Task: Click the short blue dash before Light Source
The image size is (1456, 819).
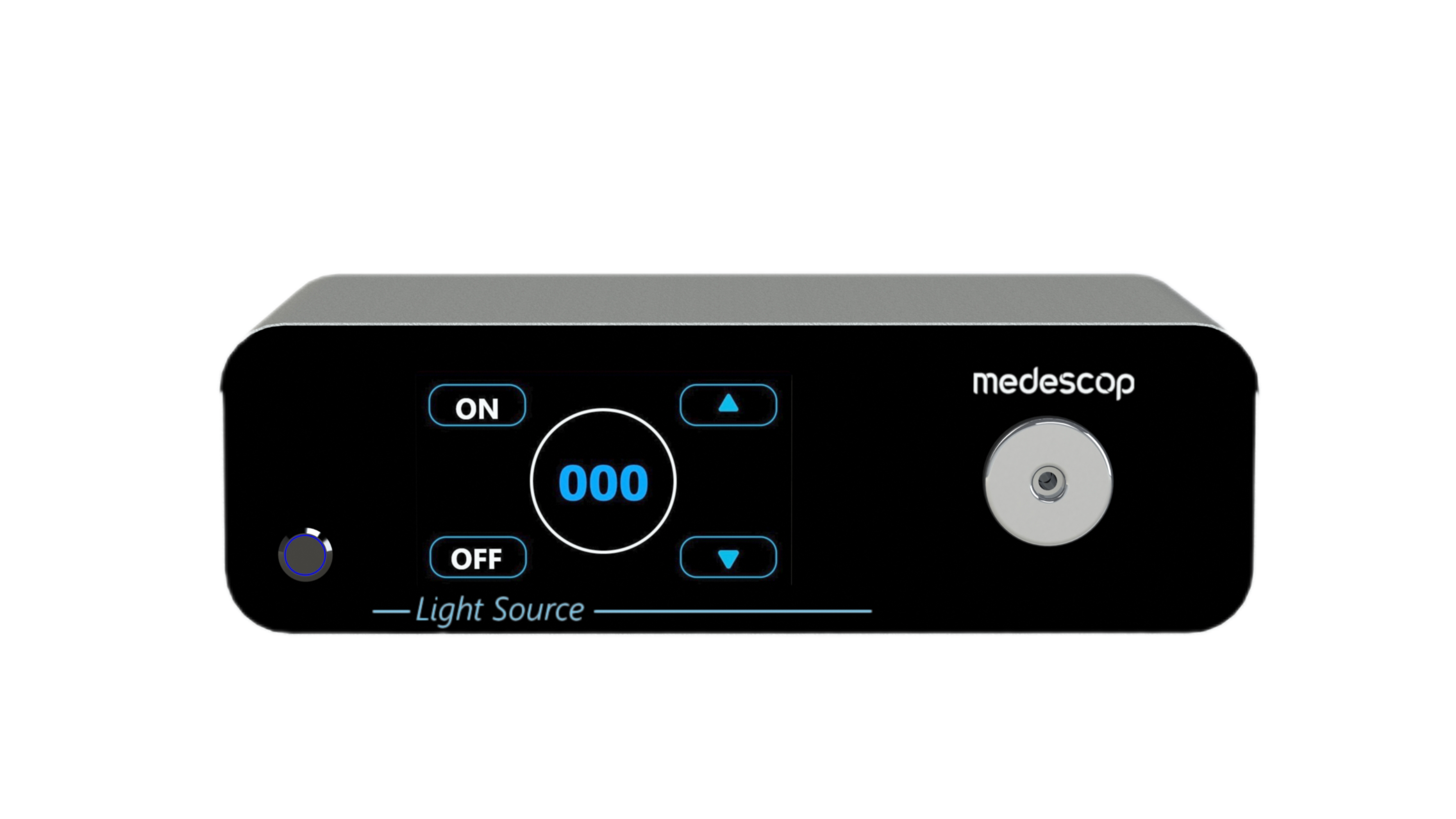Action: (x=391, y=611)
